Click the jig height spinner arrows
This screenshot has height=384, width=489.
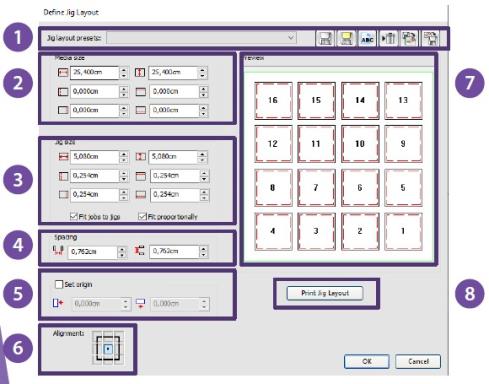[x=202, y=157]
